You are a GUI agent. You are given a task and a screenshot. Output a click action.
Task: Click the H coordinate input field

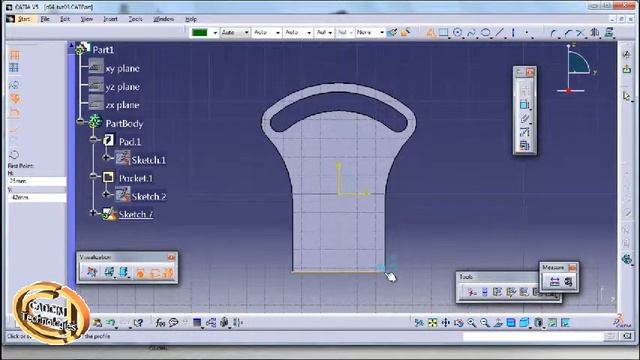[37, 181]
